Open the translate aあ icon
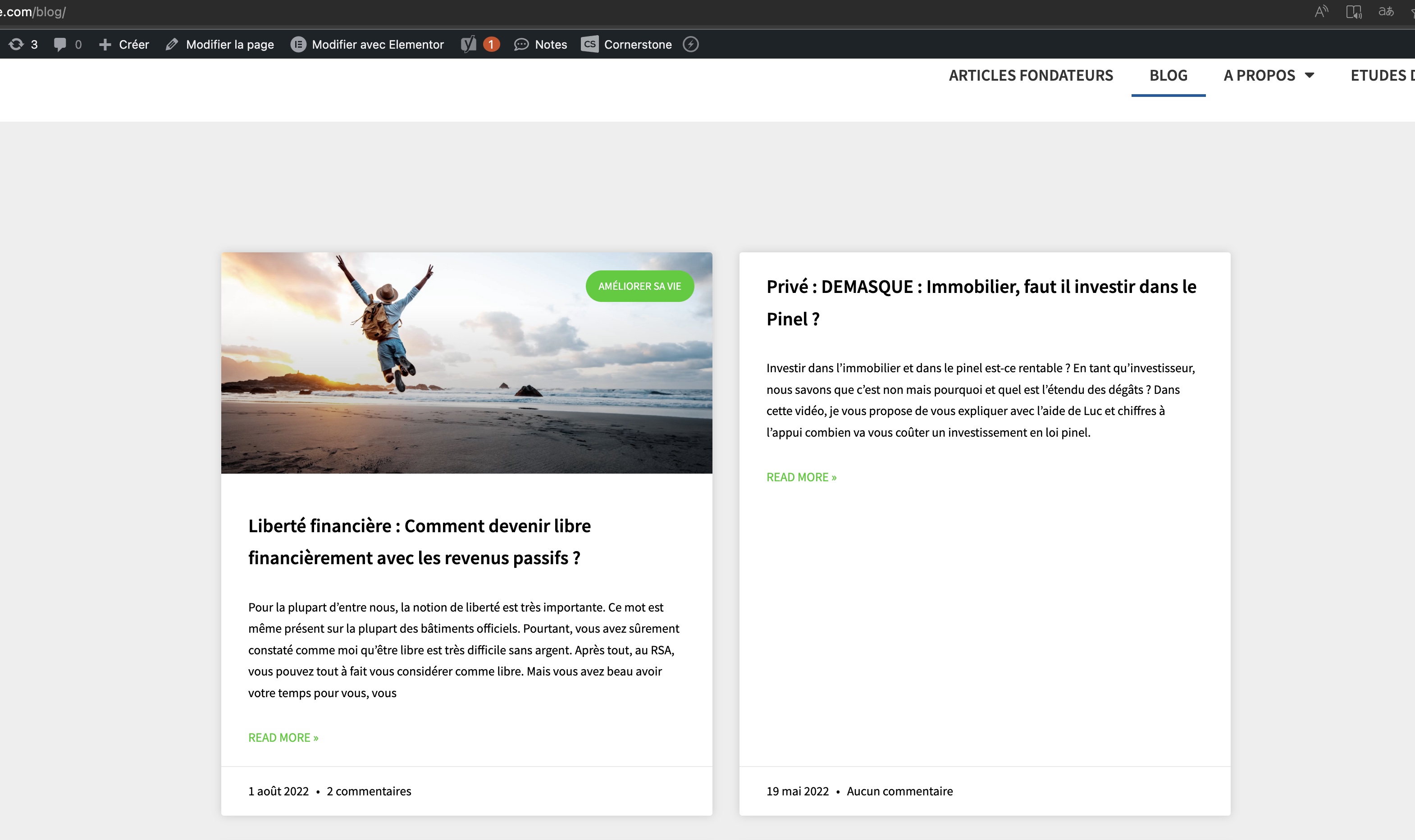Viewport: 1415px width, 840px height. 1387,10
